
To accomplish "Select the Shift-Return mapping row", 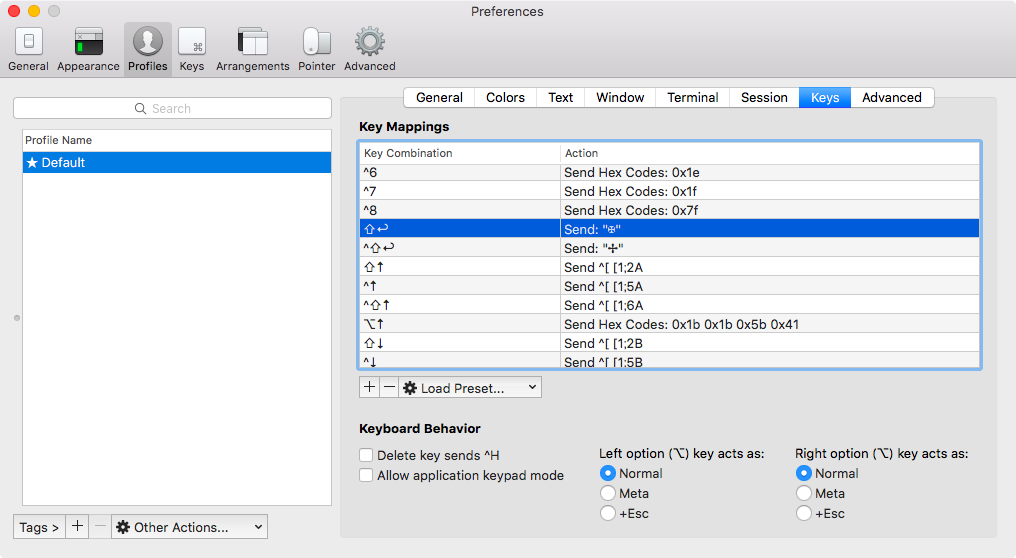I will [x=669, y=229].
